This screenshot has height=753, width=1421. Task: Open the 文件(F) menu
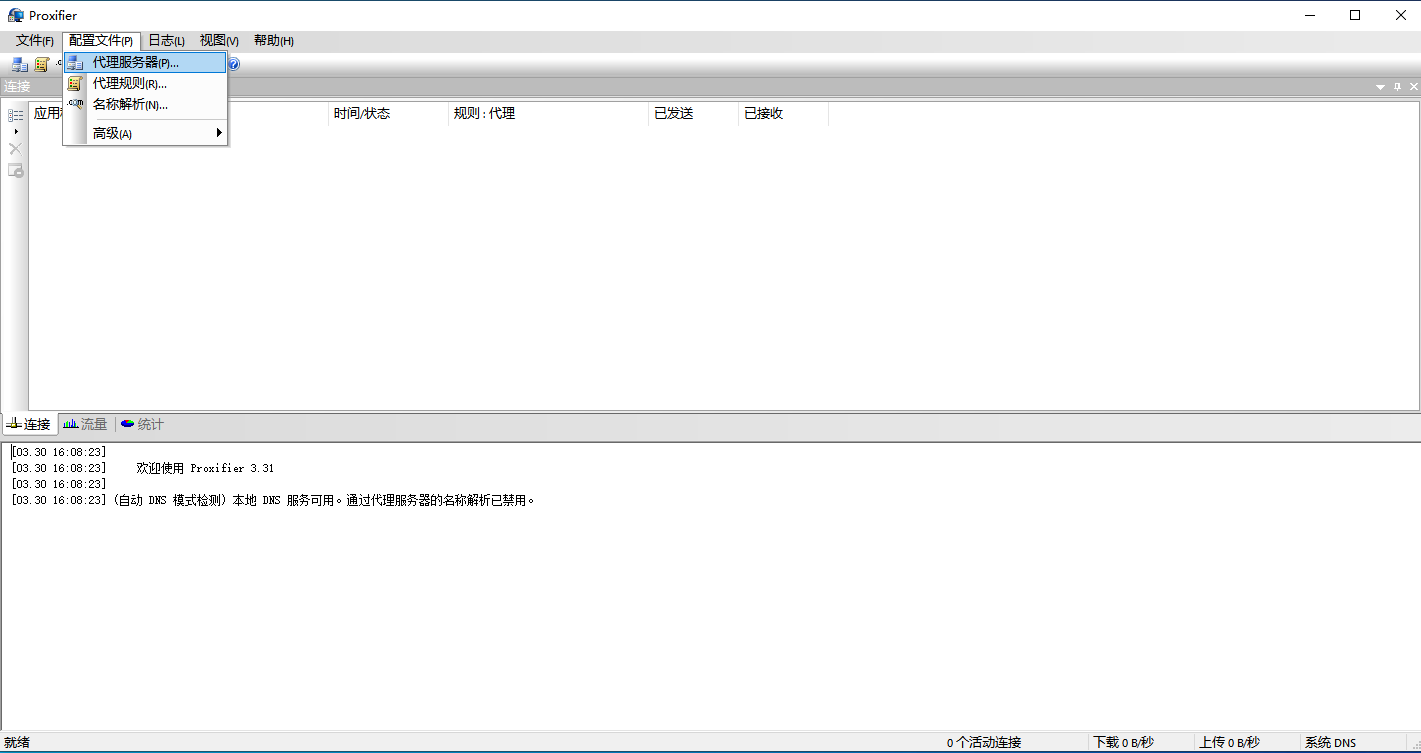34,41
